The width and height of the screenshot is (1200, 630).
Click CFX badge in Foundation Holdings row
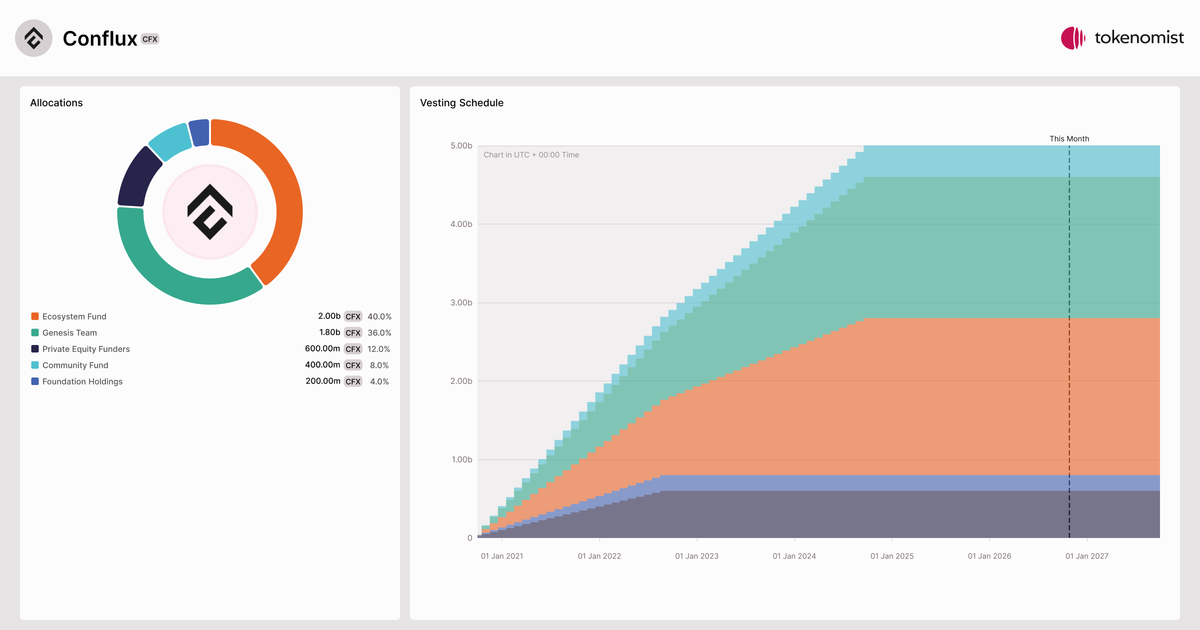pos(353,382)
